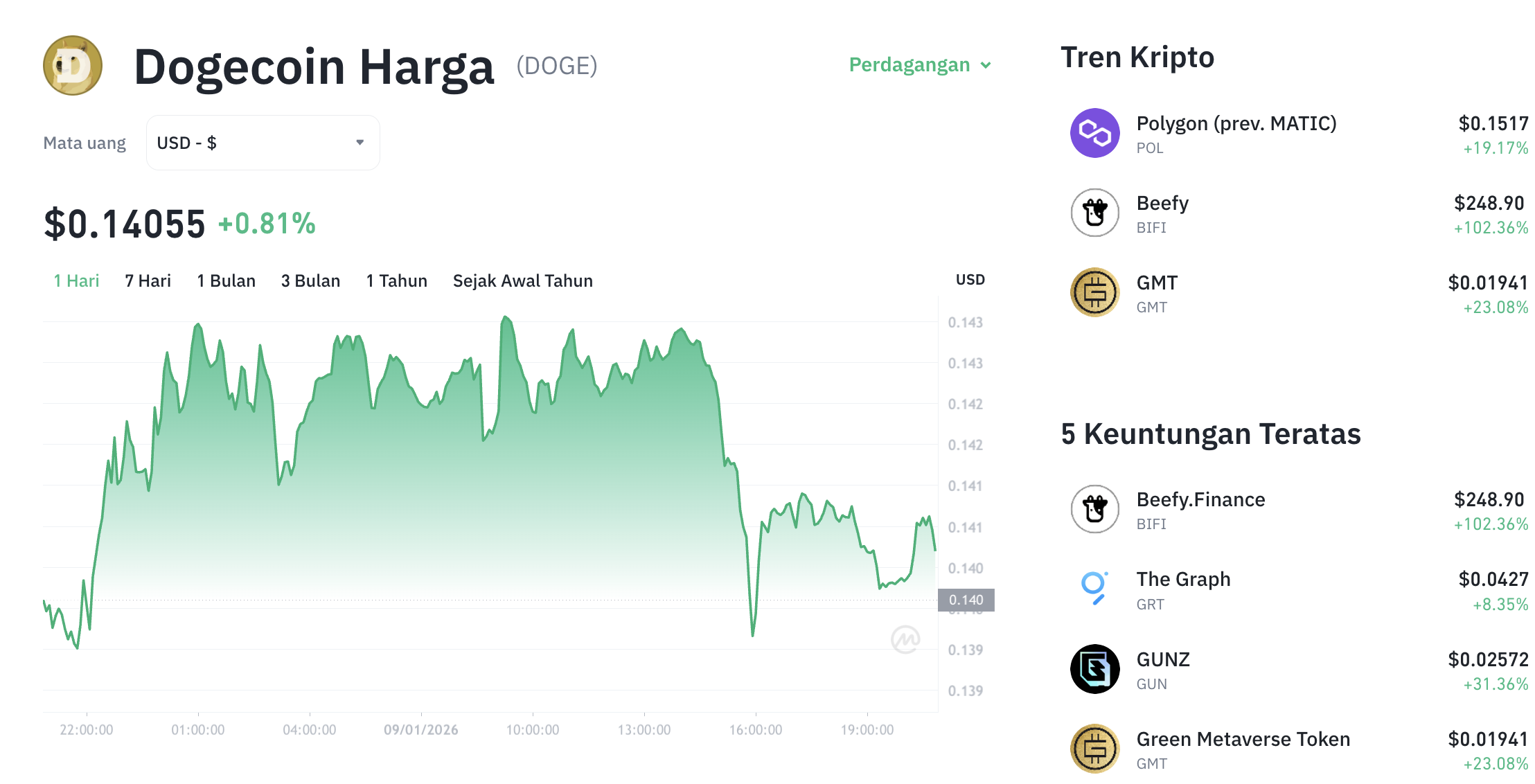
Task: Open Beefy.Finance from the top gainers list
Action: [1202, 499]
